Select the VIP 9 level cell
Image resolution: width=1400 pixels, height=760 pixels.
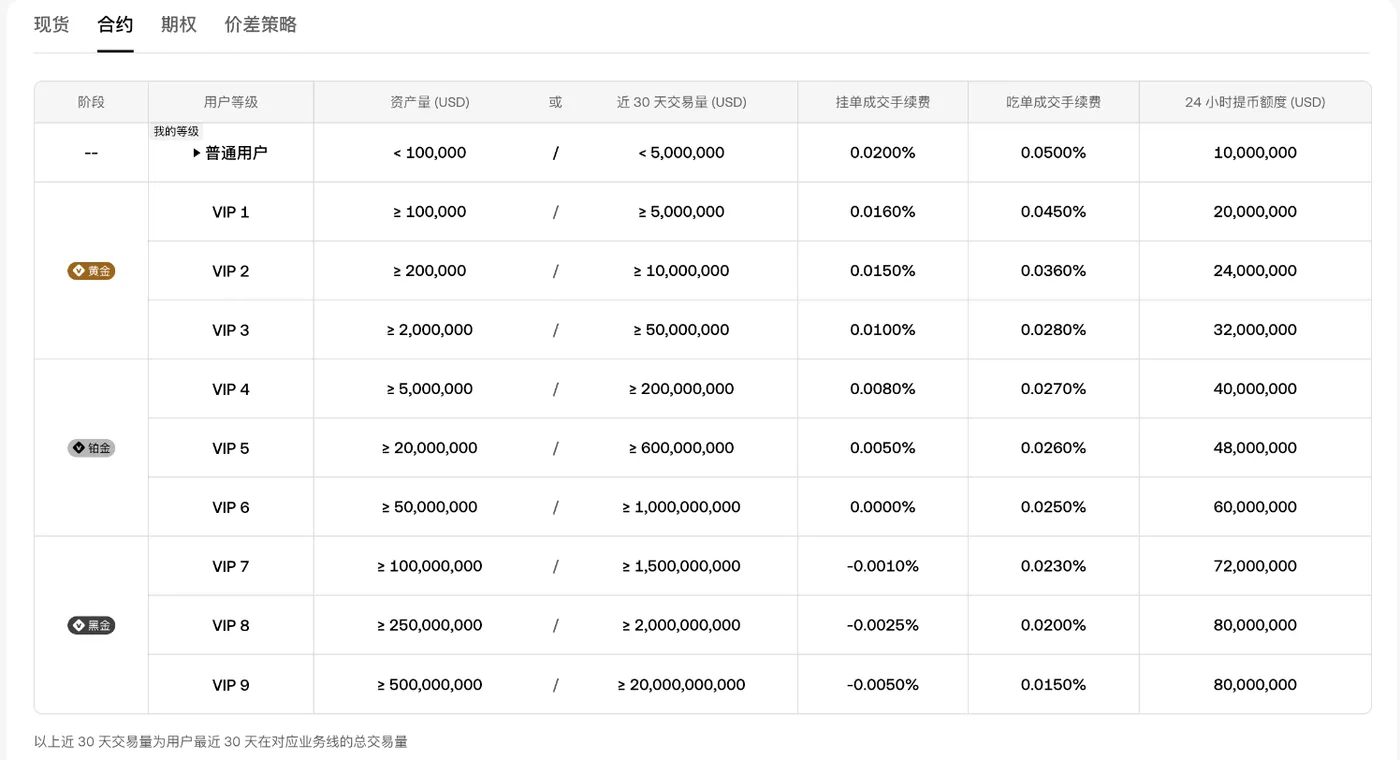[x=231, y=685]
